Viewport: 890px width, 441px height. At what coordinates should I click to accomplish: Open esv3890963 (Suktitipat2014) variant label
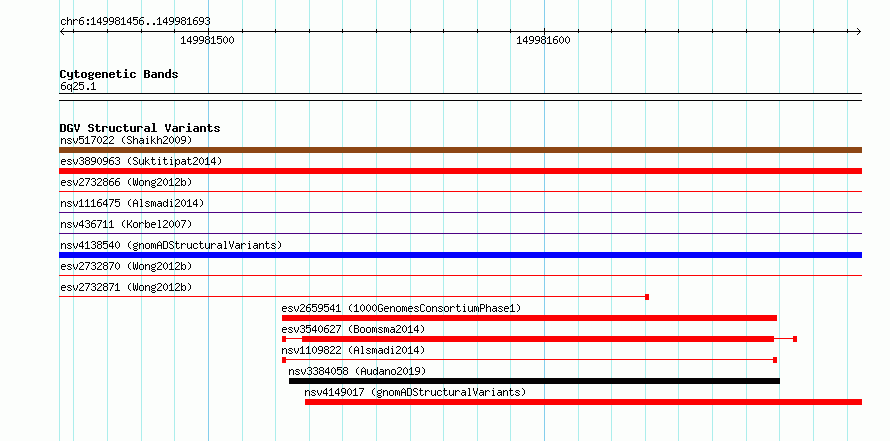[x=141, y=161]
